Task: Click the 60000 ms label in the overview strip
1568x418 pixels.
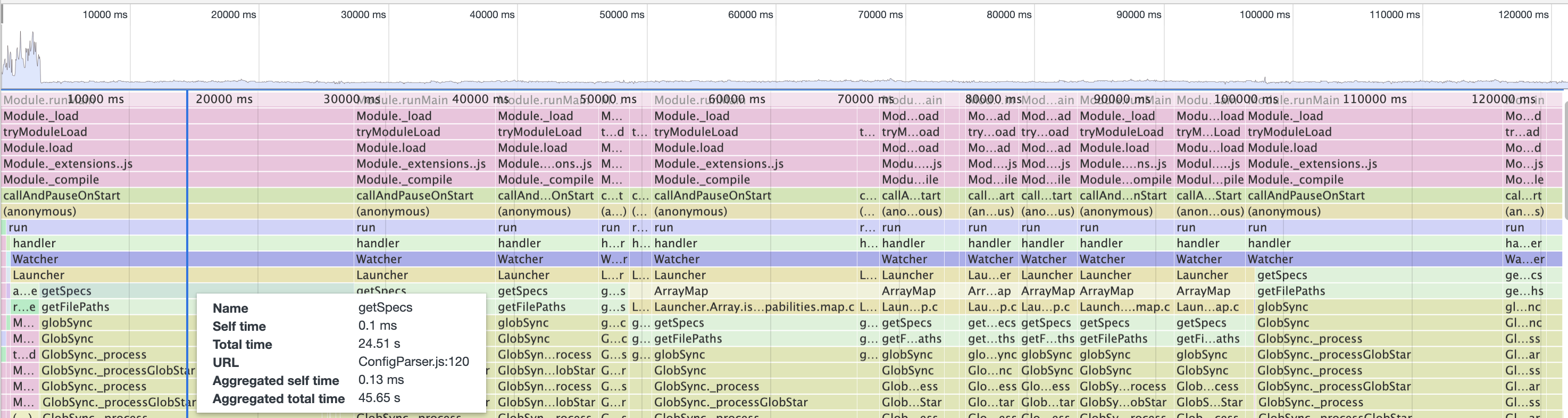Action: click(750, 14)
